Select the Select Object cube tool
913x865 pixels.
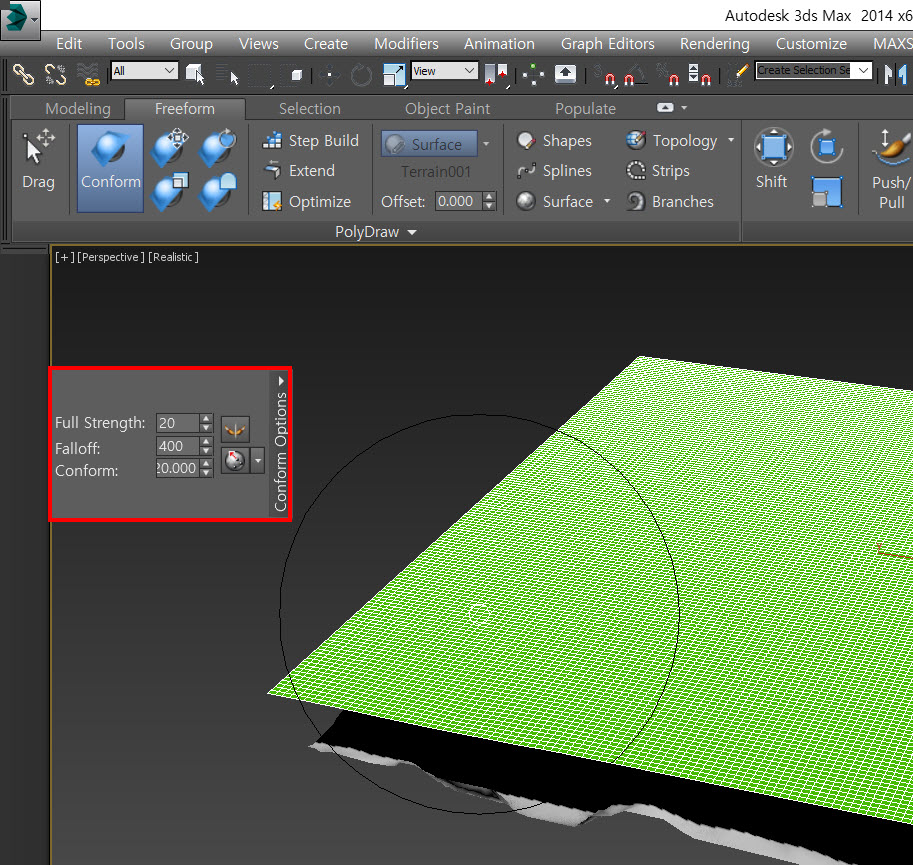195,74
